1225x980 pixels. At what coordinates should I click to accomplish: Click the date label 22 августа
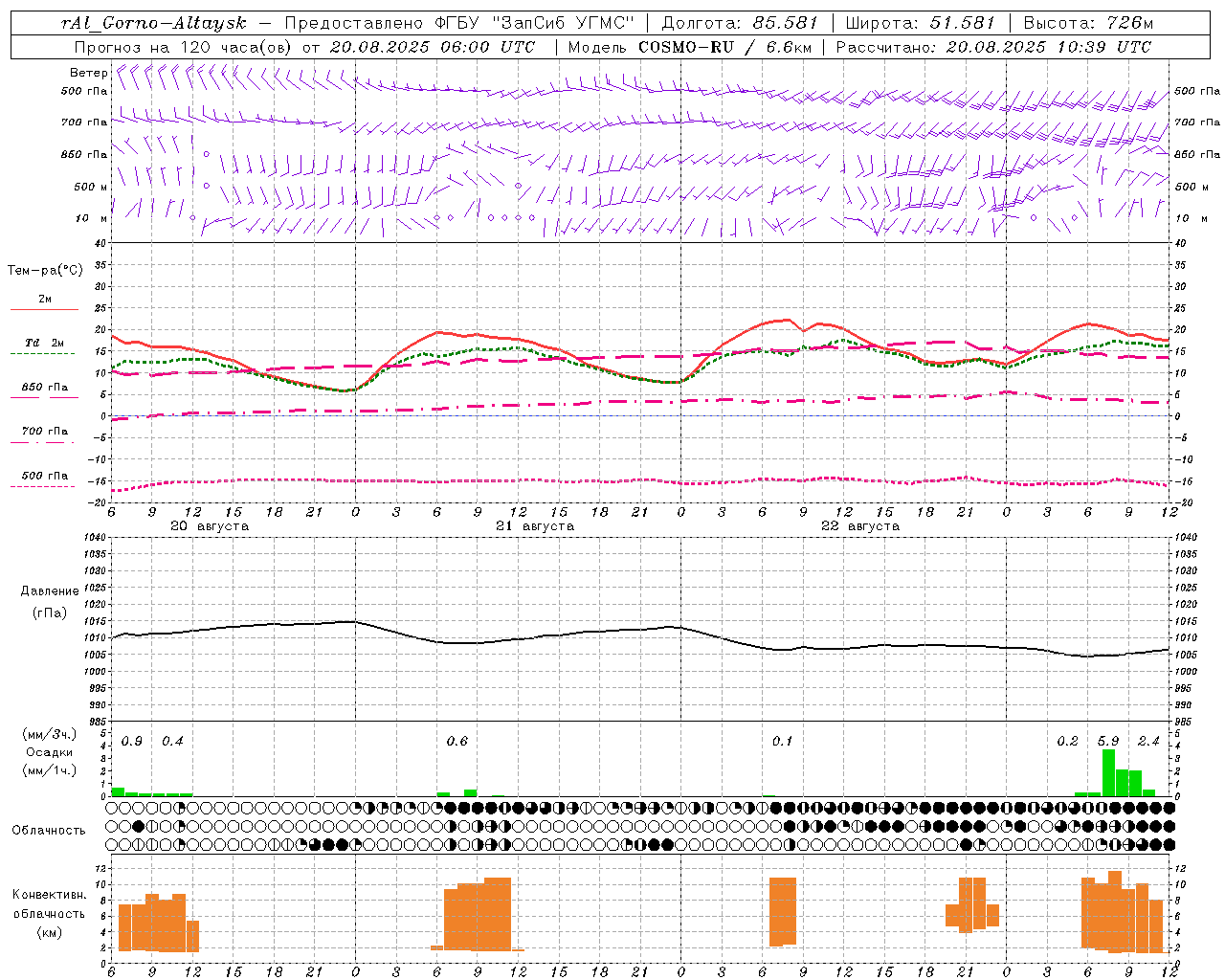[860, 526]
